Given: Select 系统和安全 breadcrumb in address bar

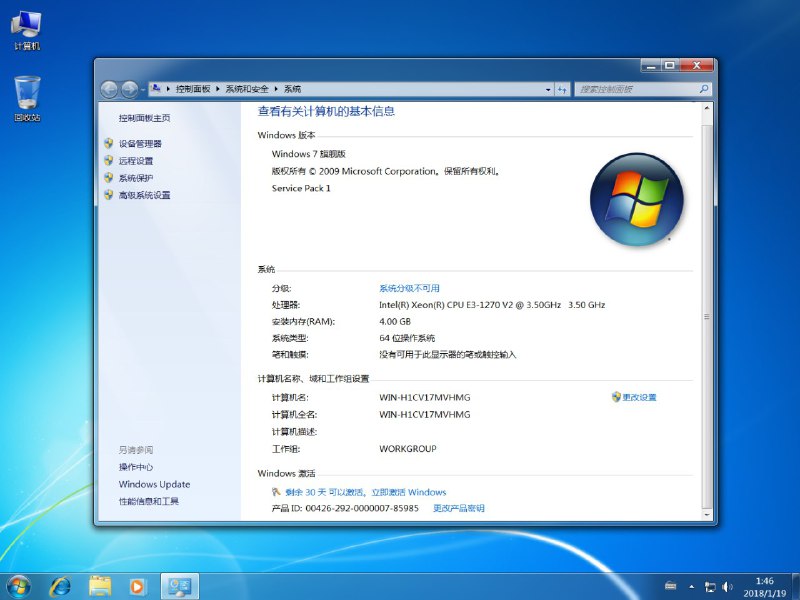Looking at the screenshot, I should [x=247, y=89].
